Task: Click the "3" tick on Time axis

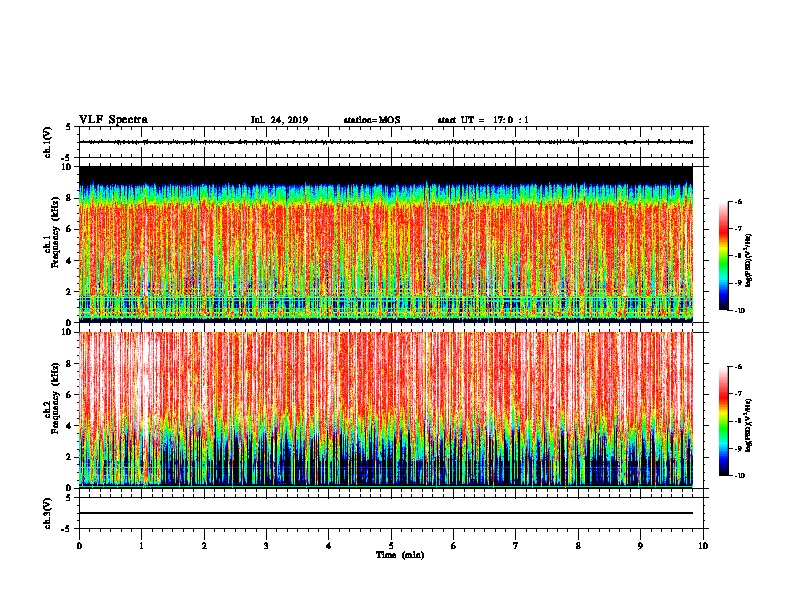Action: (266, 546)
